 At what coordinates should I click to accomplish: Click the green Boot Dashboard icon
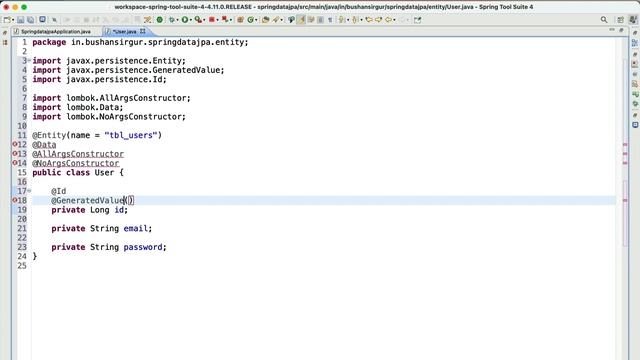160,20
